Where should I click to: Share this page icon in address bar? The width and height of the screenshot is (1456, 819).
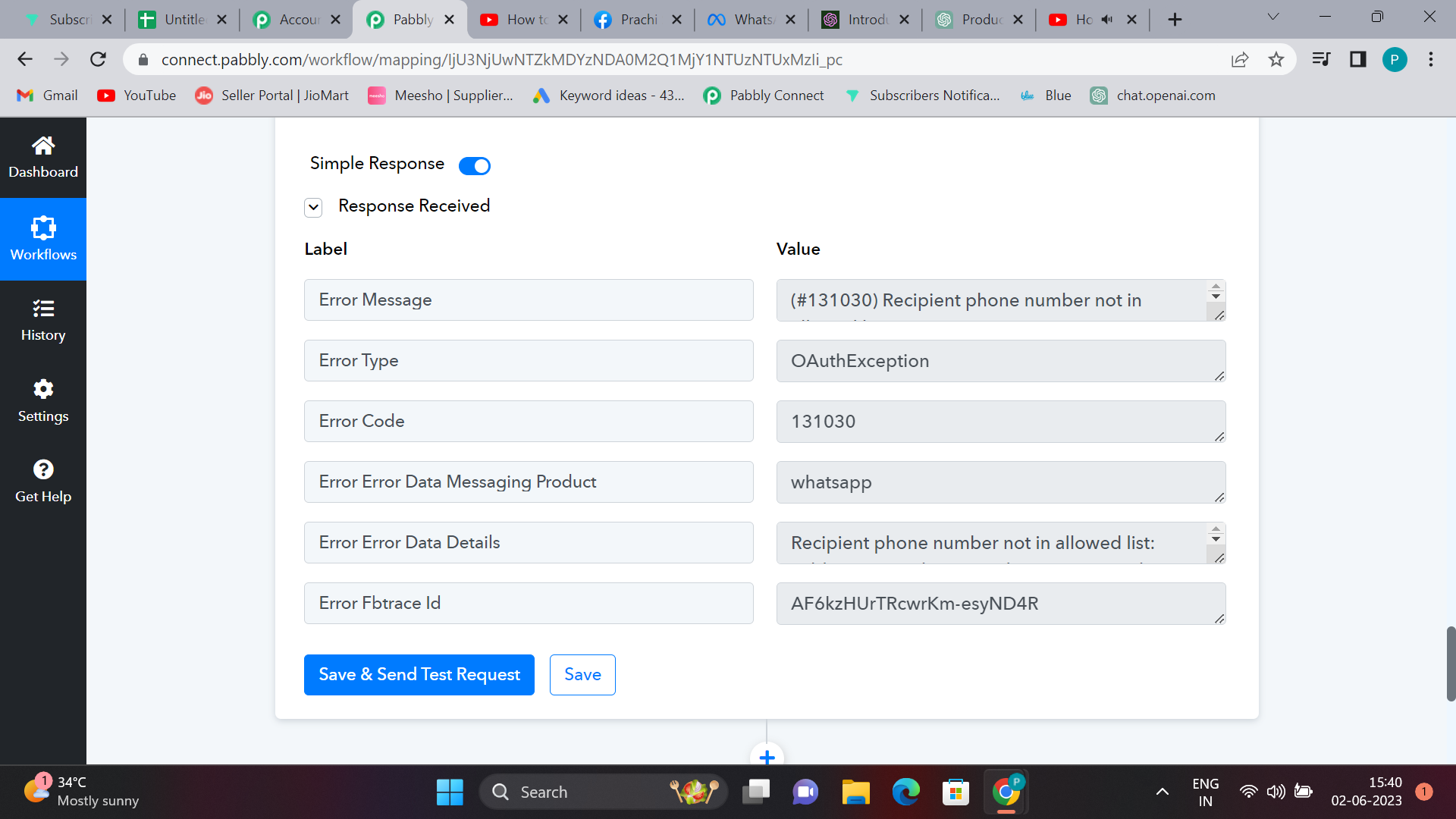pos(1240,59)
